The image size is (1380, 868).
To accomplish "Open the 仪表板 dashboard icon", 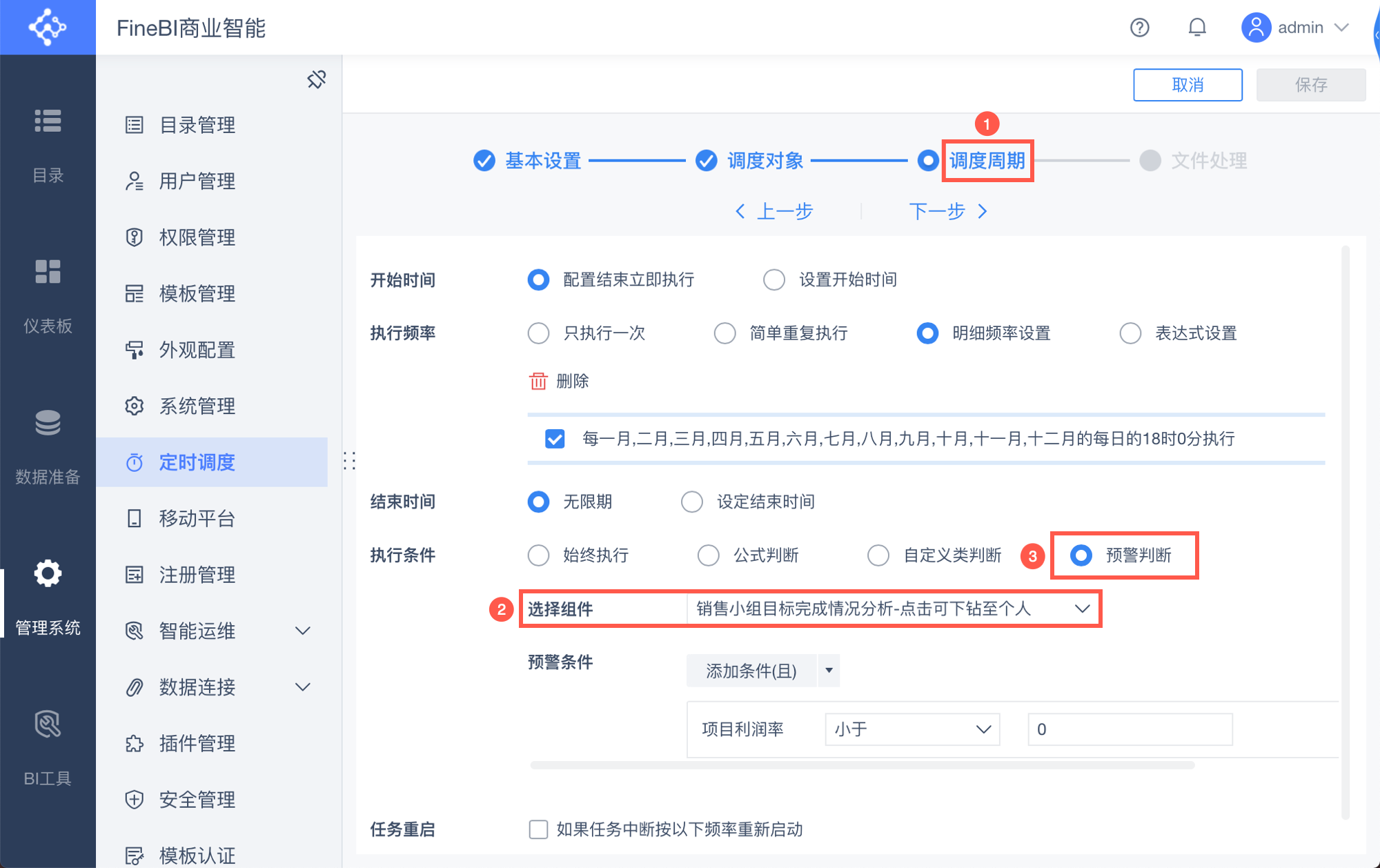I will pos(48,272).
